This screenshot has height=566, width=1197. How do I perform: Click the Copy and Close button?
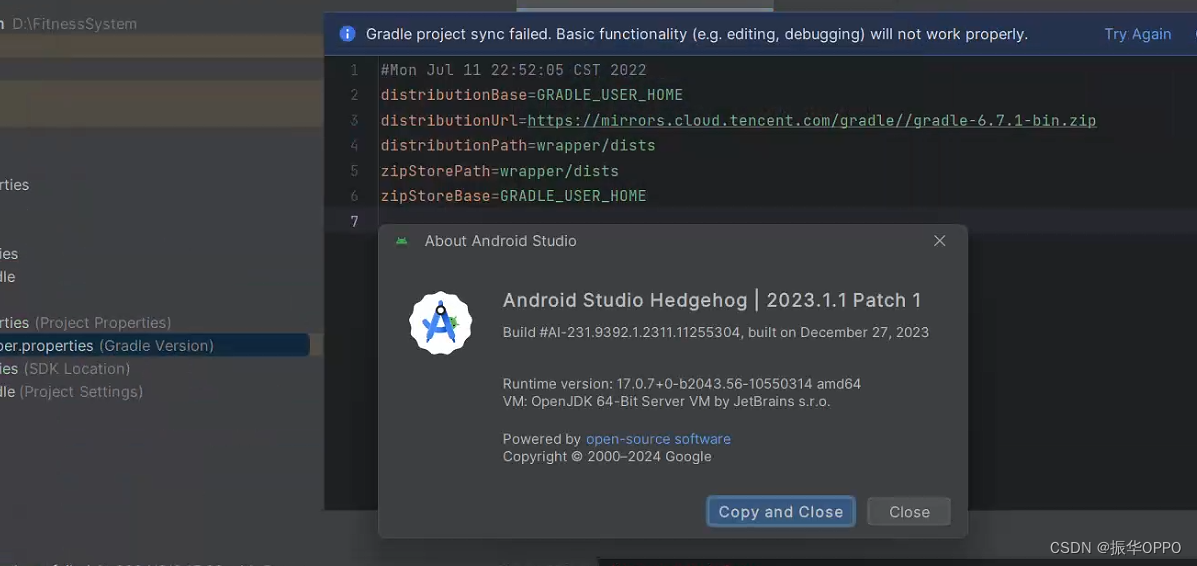tap(781, 512)
